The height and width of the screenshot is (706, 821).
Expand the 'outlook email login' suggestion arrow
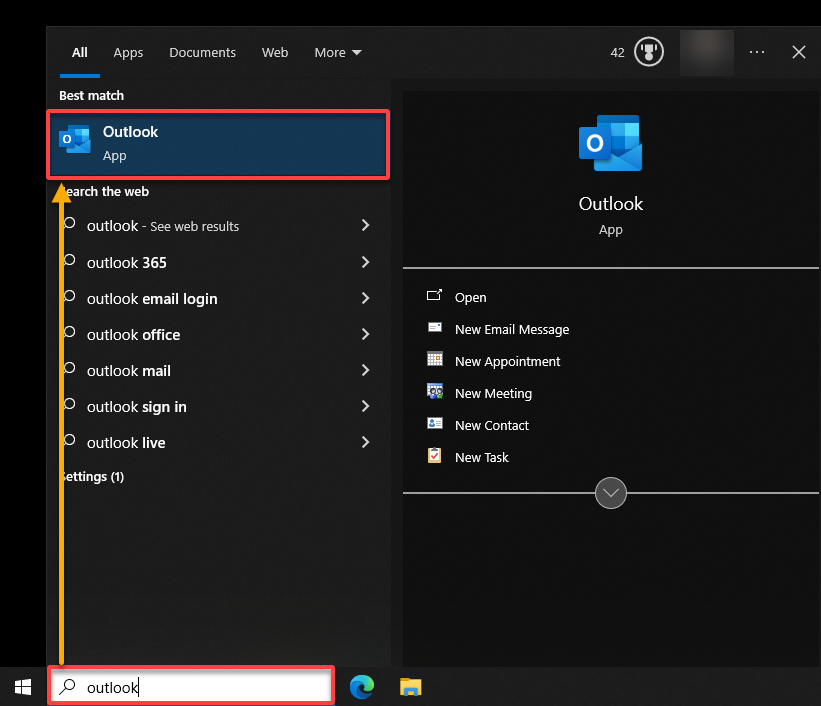coord(365,298)
